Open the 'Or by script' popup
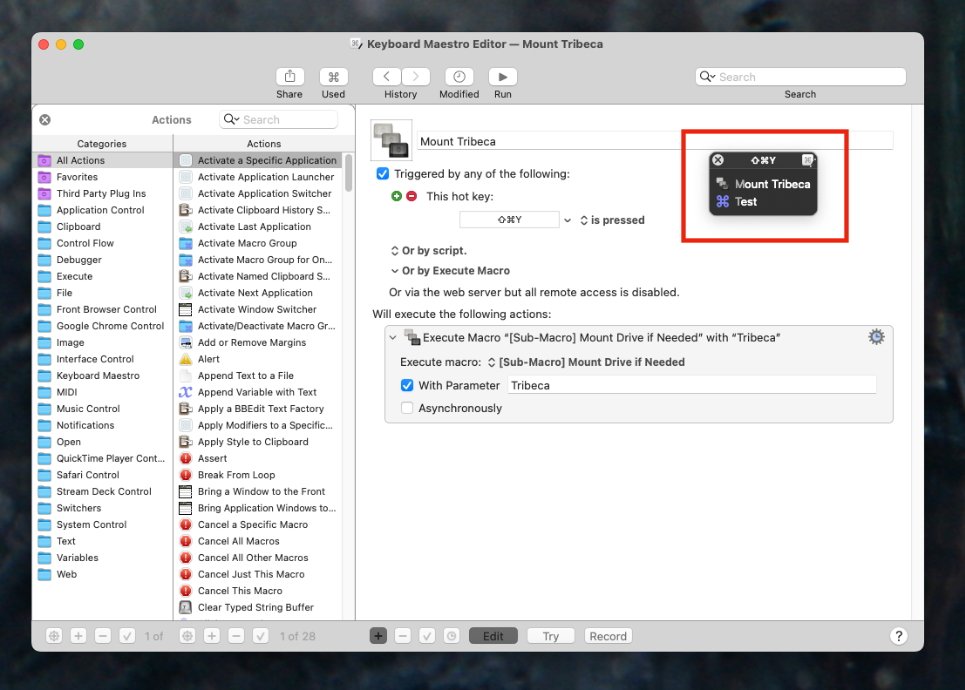The height and width of the screenshot is (690, 965). point(429,251)
